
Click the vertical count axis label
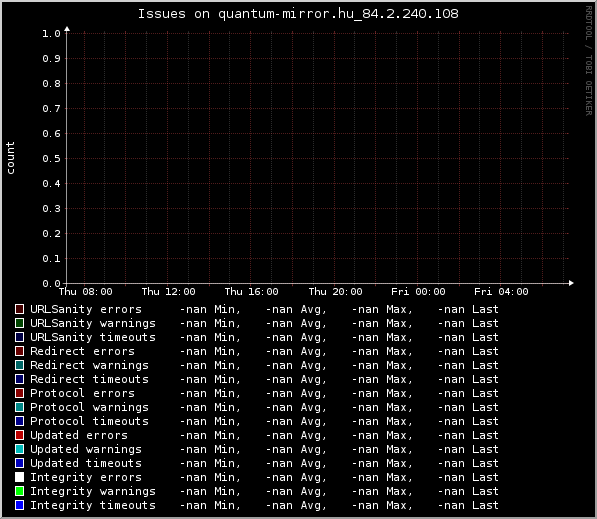(x=10, y=158)
